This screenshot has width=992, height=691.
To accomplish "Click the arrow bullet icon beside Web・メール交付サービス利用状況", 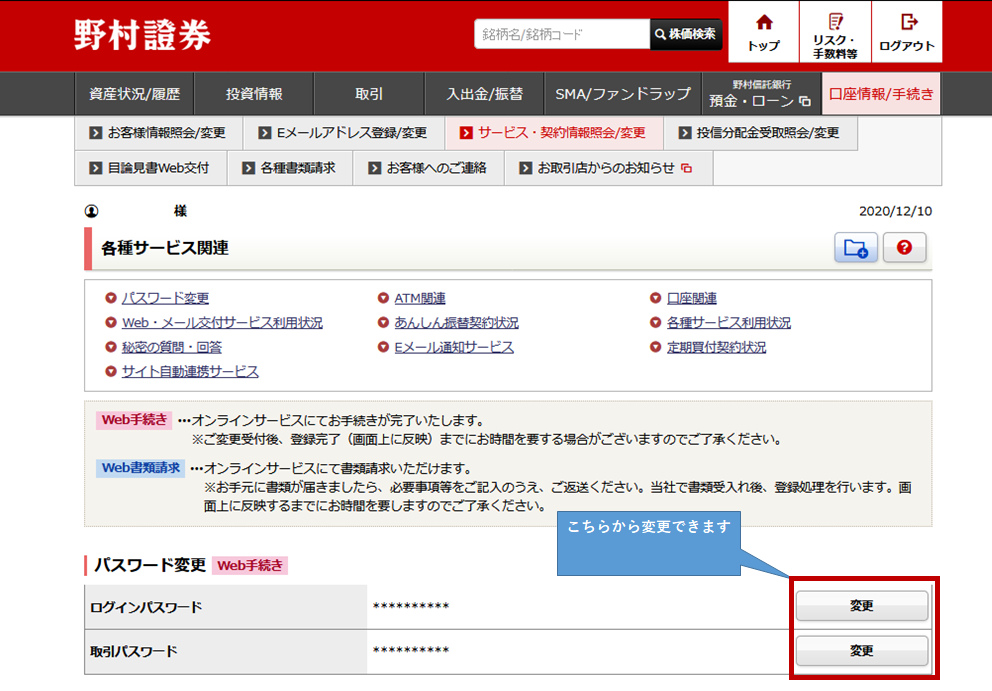I will tap(111, 323).
